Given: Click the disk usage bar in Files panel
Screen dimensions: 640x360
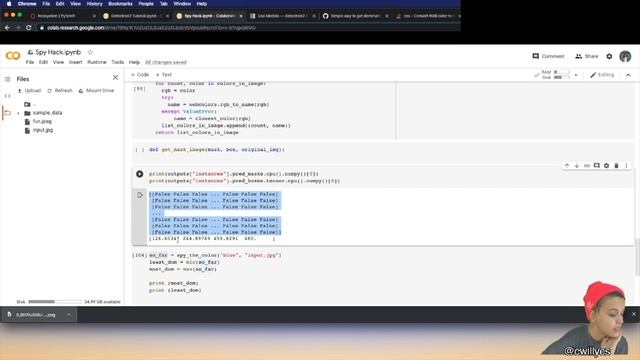Looking at the screenshot, I should (55, 302).
